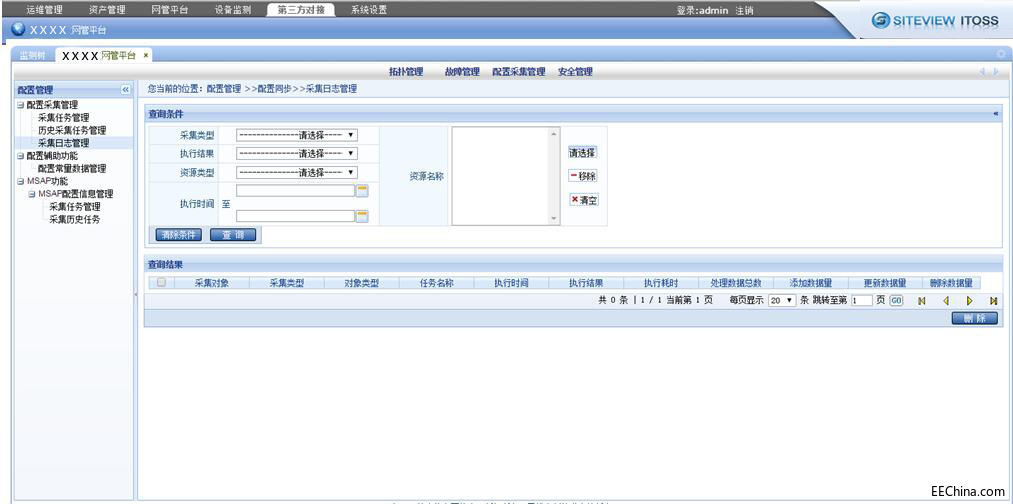Collapse the 配置管理 sidebar panel

[125, 90]
